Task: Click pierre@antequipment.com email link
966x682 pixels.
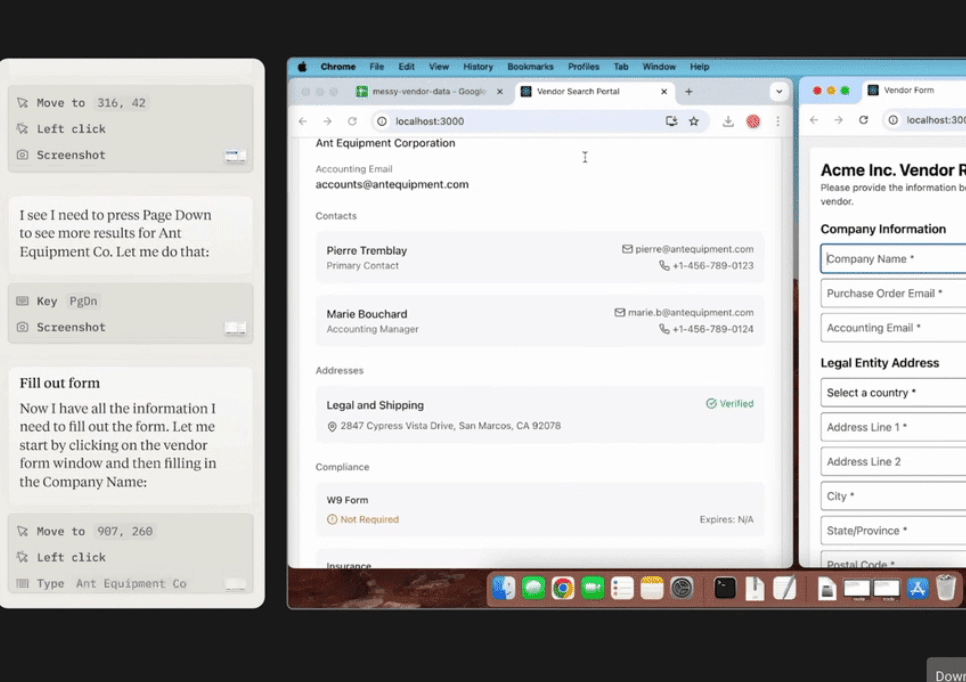Action: [x=694, y=249]
